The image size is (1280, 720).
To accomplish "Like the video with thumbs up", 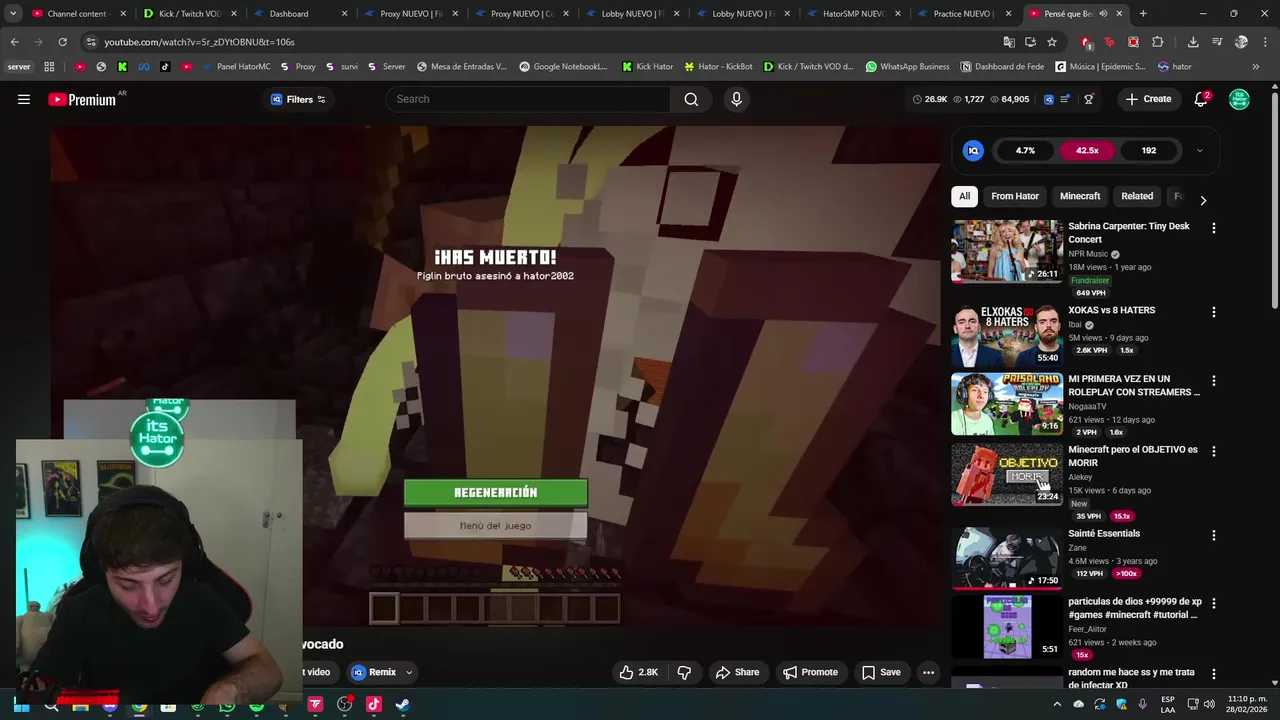I will click(638, 672).
